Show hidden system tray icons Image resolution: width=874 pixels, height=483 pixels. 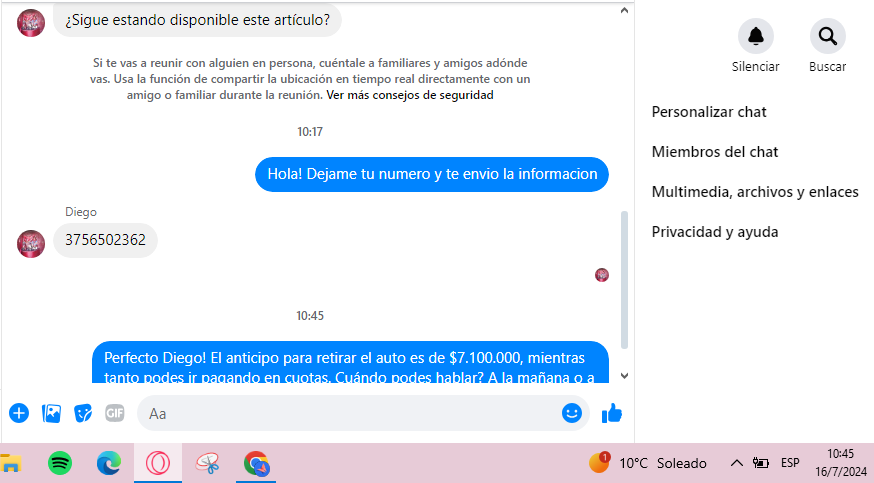[736, 463]
